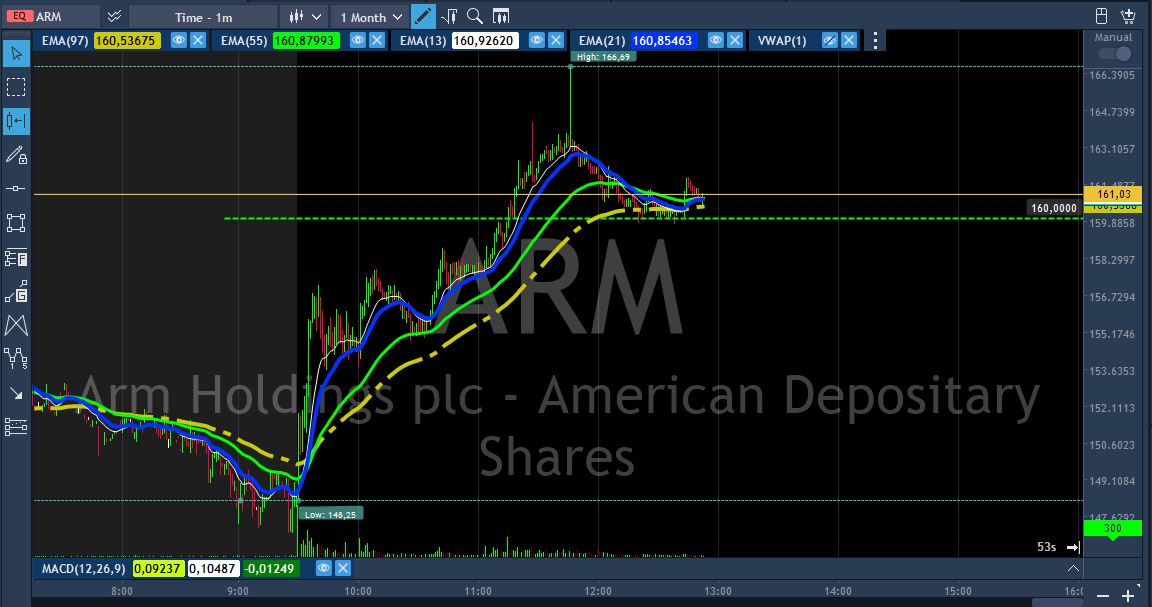
Task: Hide the EMA(97) indicator line
Action: point(179,40)
